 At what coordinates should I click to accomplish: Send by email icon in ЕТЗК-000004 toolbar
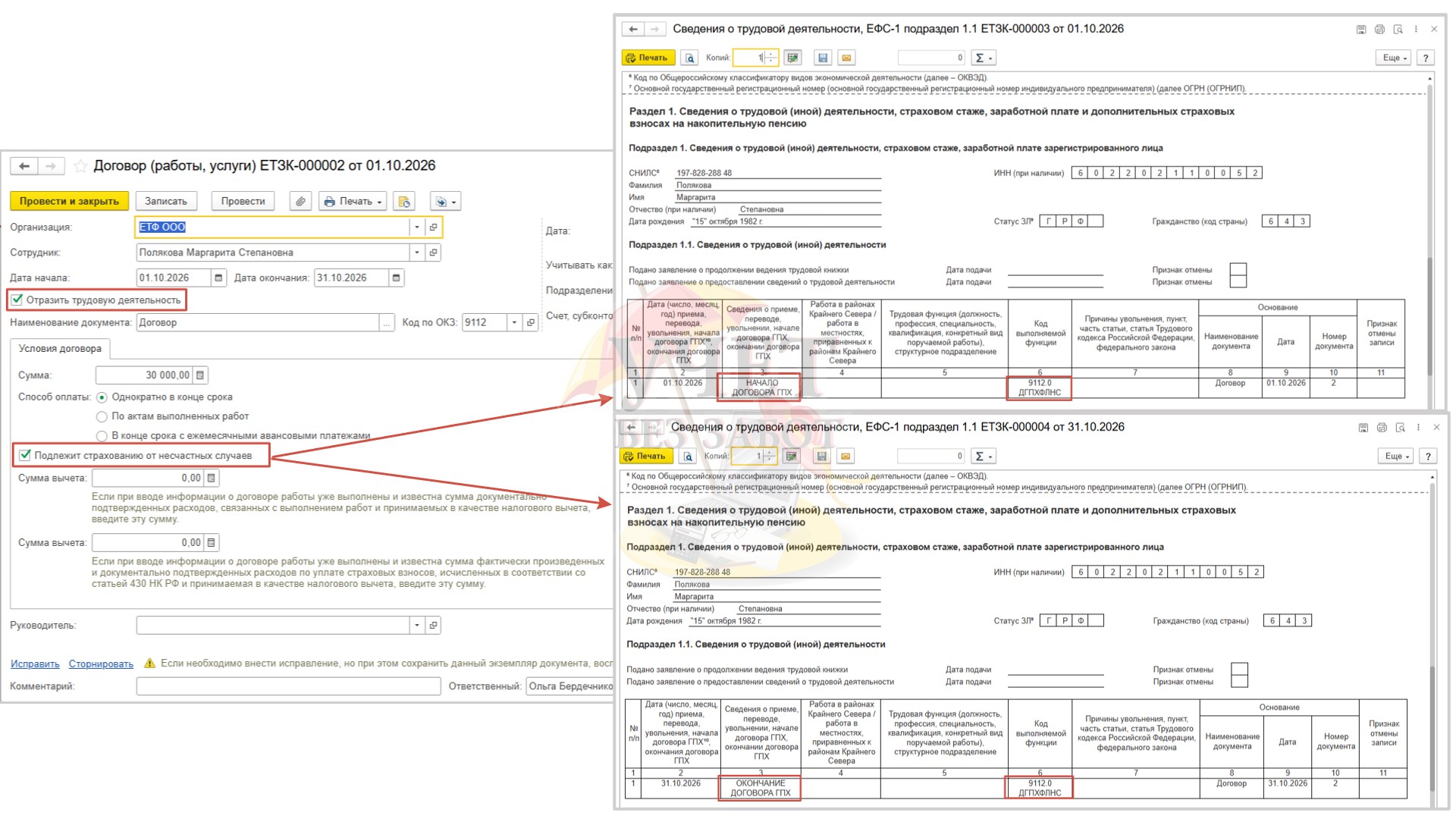click(845, 457)
